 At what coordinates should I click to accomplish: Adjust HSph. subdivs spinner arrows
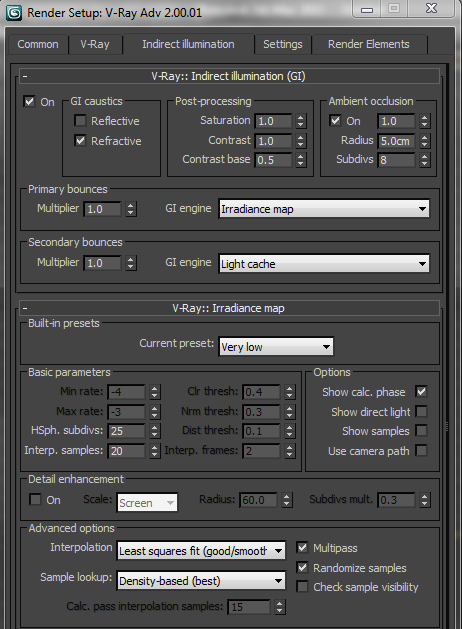(x=155, y=431)
